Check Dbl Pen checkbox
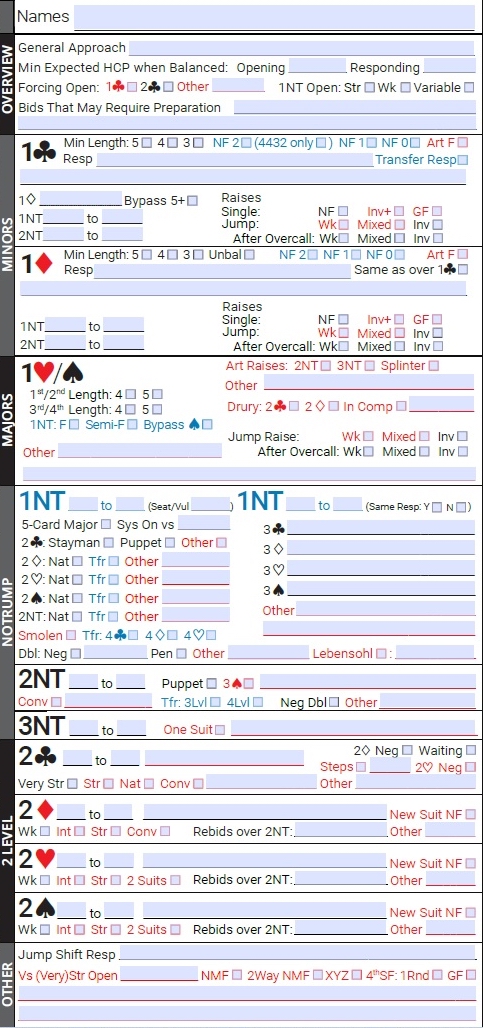483x1028 pixels. click(x=182, y=654)
